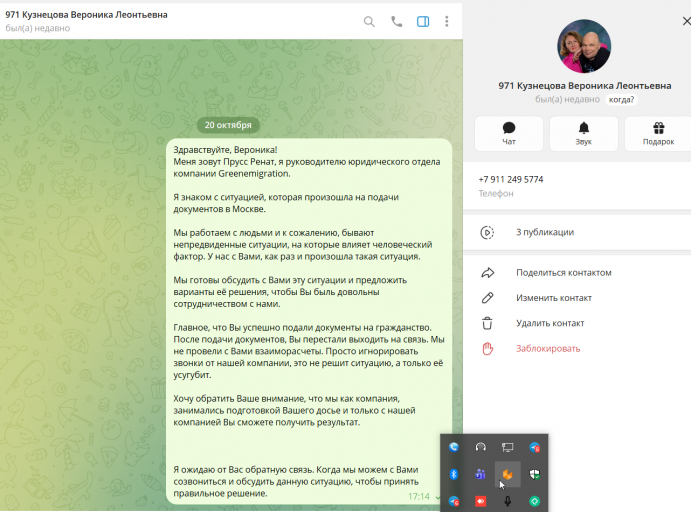Click the contact name in chat header
Screen dimensions: 691x512
(86, 15)
